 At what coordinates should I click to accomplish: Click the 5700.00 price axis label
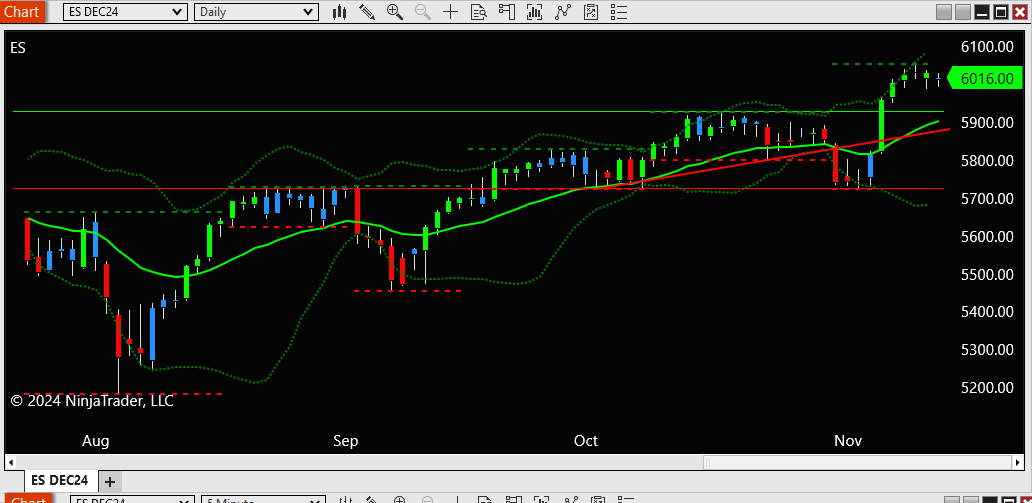tap(986, 199)
